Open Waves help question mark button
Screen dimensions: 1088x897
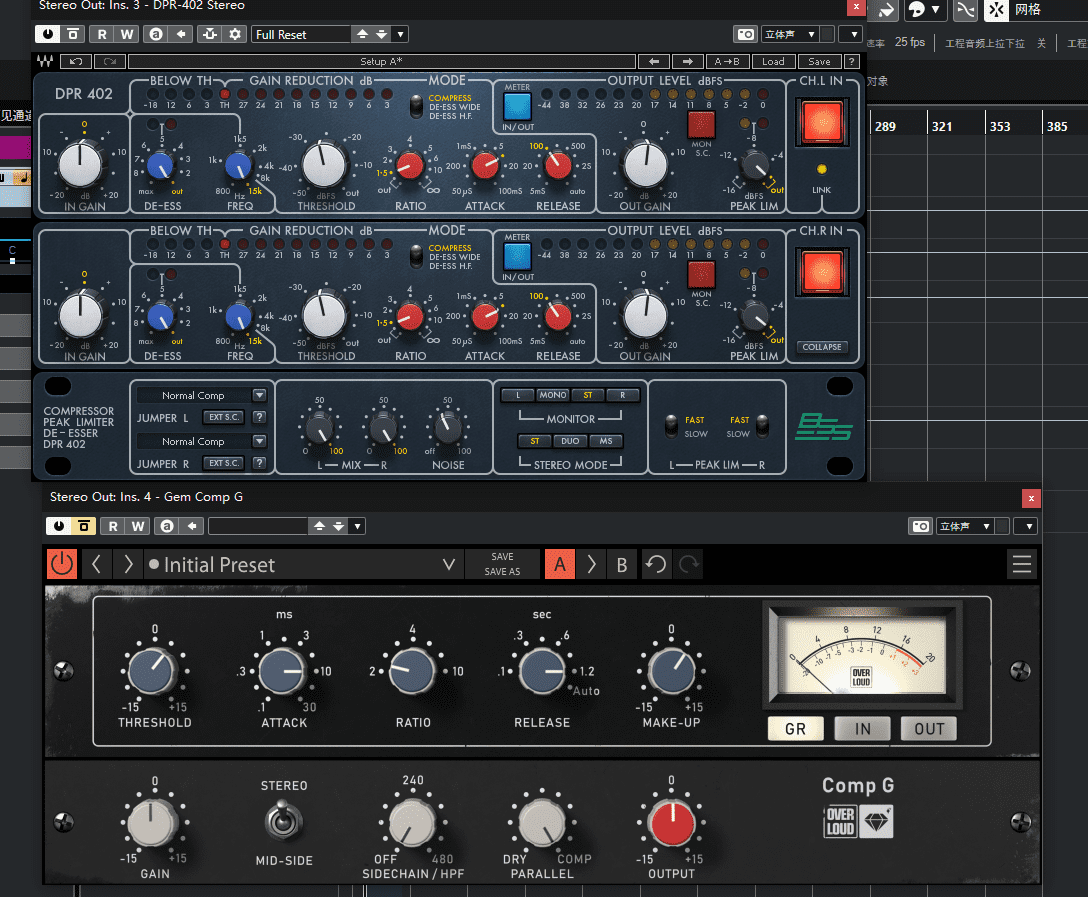click(x=852, y=61)
